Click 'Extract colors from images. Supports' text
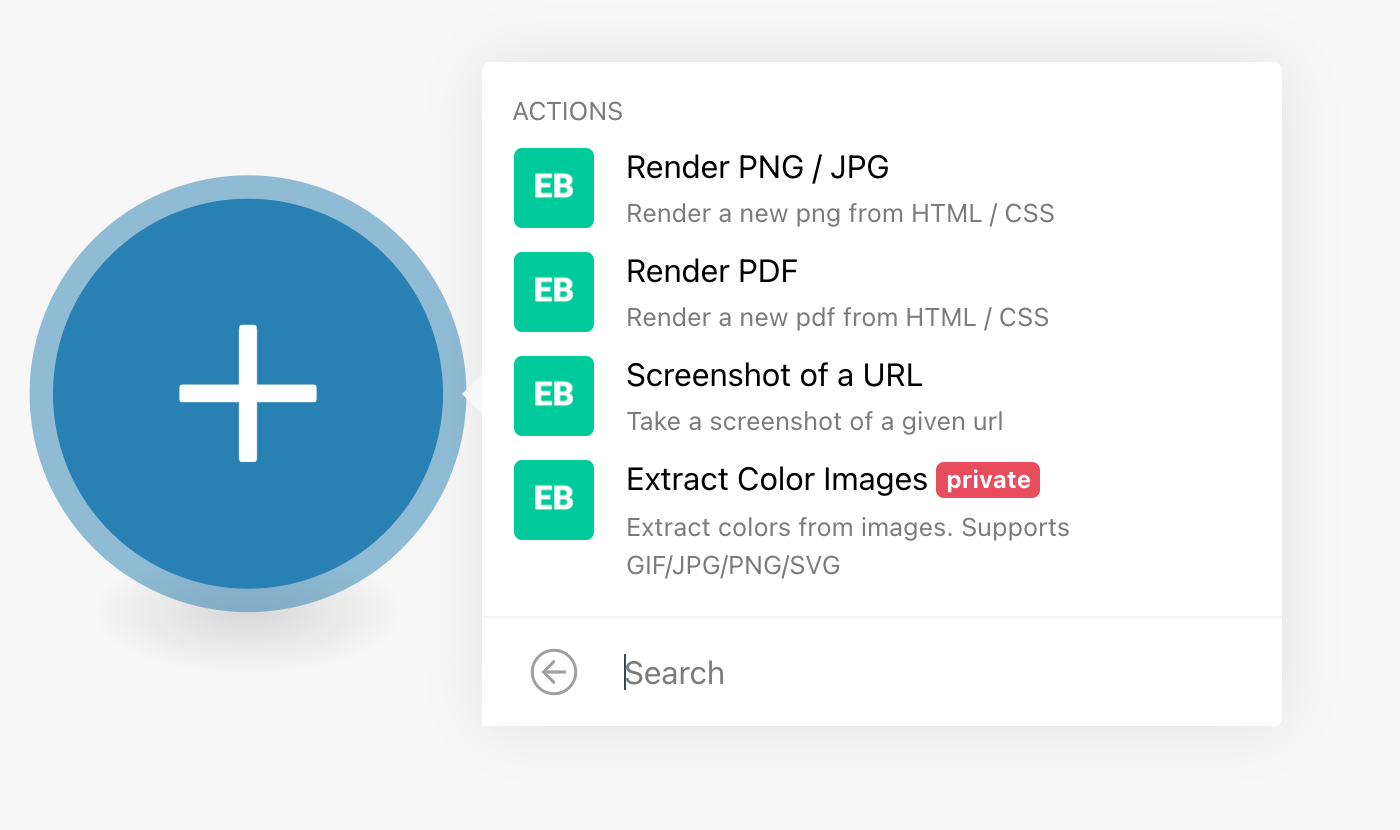The width and height of the screenshot is (1400, 830). pos(847,527)
